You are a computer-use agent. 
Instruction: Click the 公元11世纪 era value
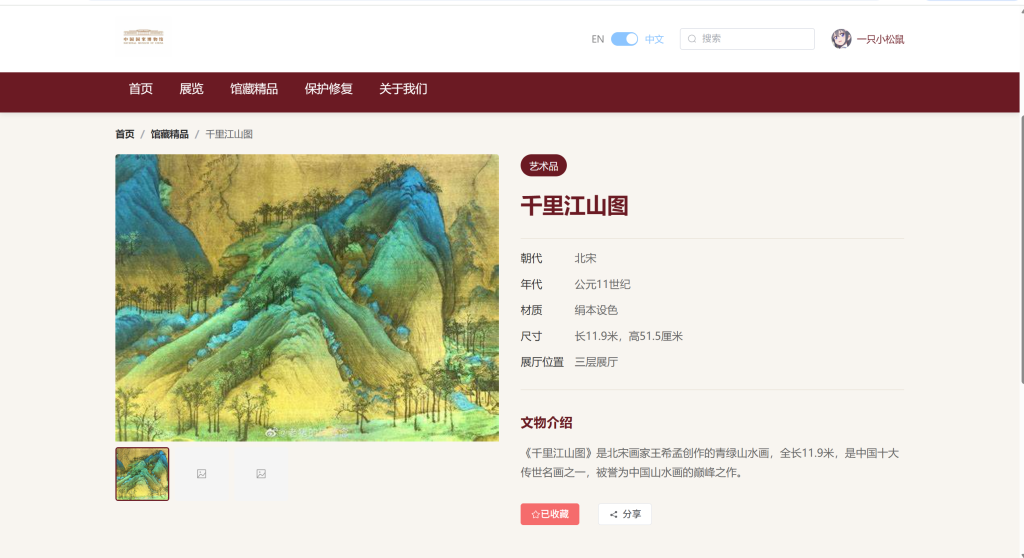[602, 284]
